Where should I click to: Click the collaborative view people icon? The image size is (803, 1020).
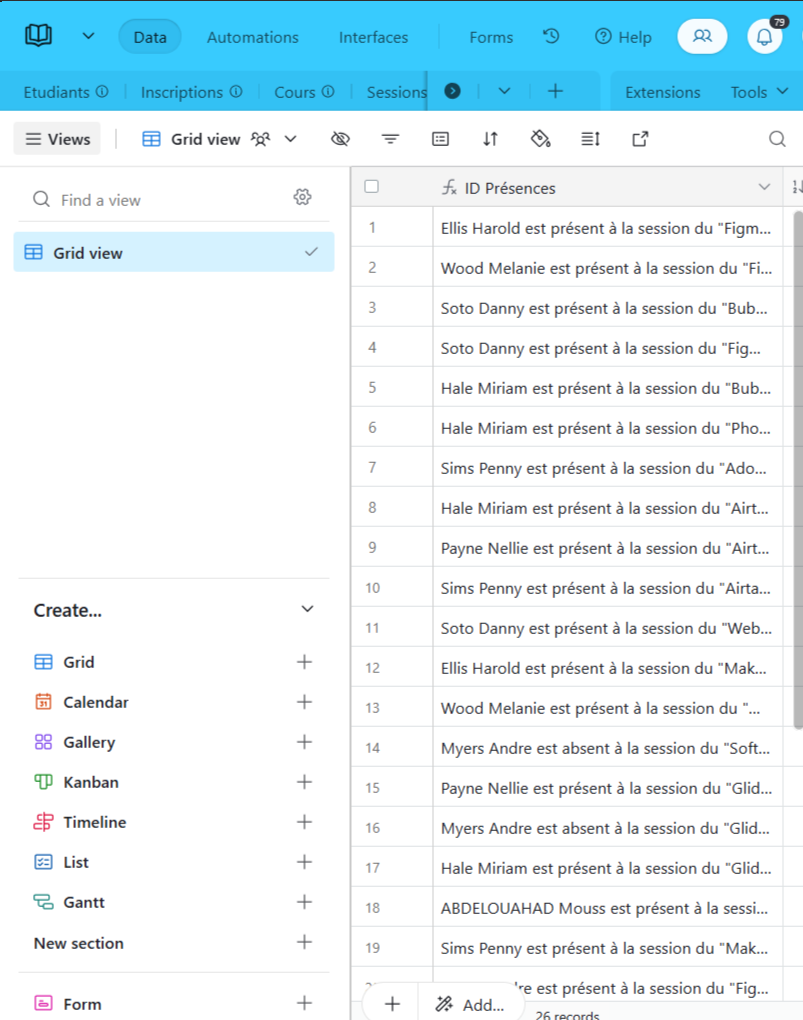coord(260,139)
